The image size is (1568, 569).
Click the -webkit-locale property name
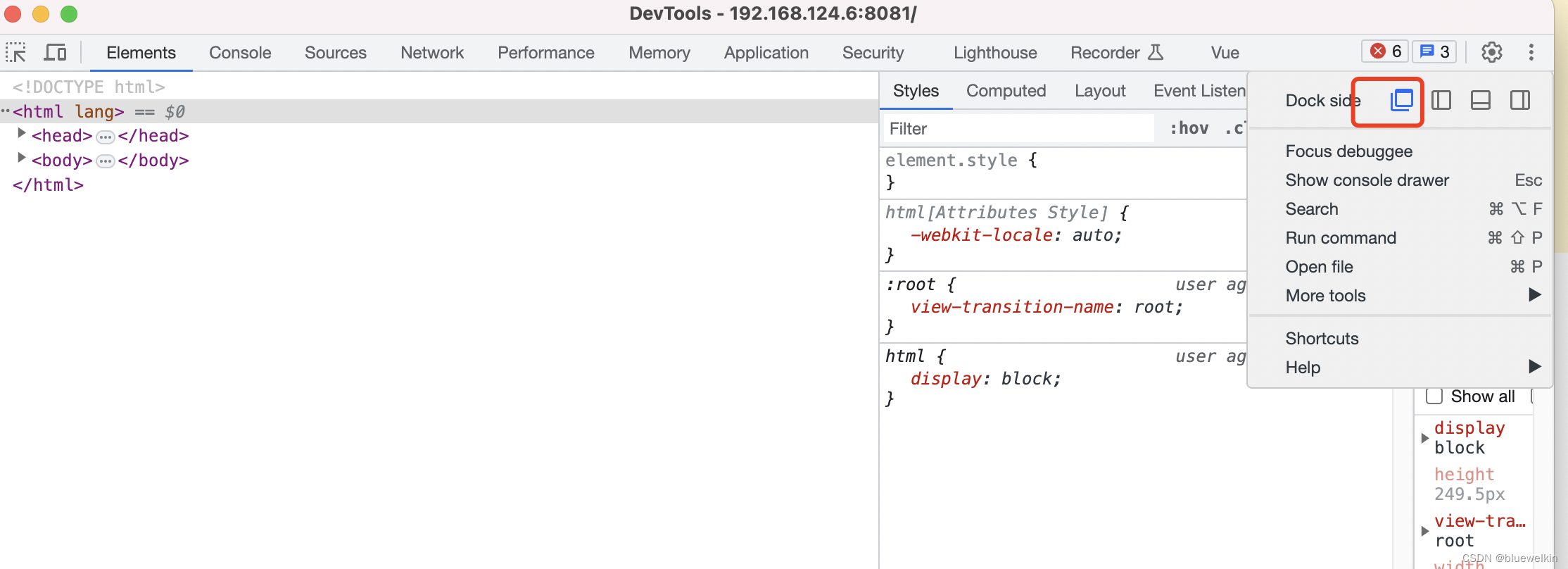pos(982,235)
